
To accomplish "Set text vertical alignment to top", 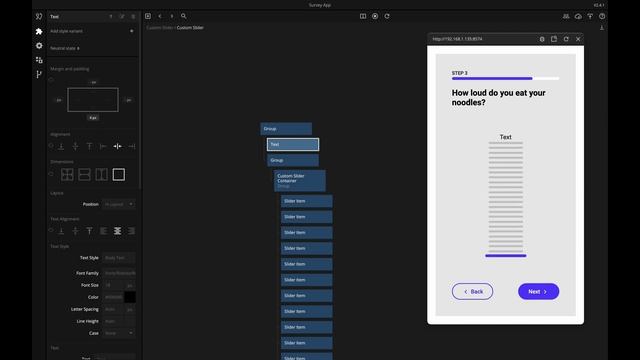I will [x=89, y=231].
